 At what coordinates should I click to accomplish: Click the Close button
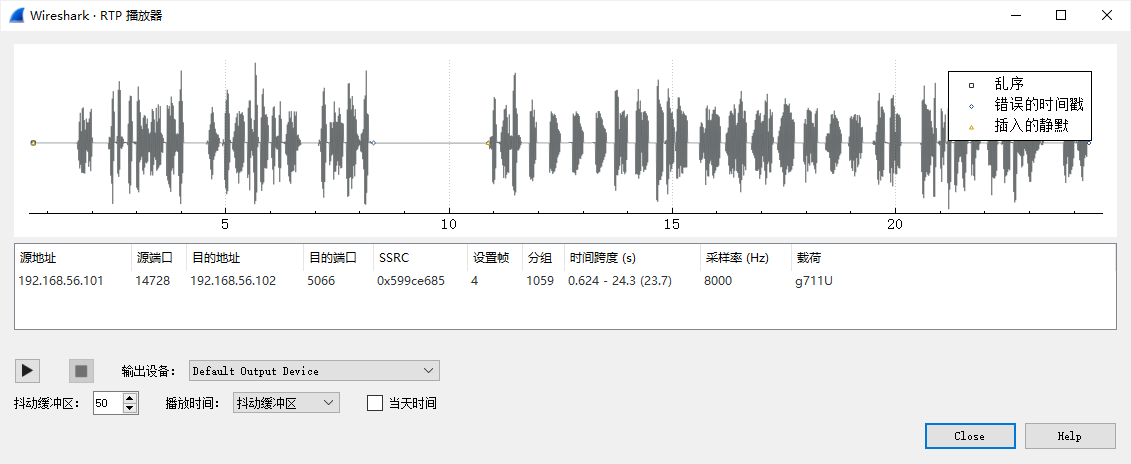click(x=969, y=436)
